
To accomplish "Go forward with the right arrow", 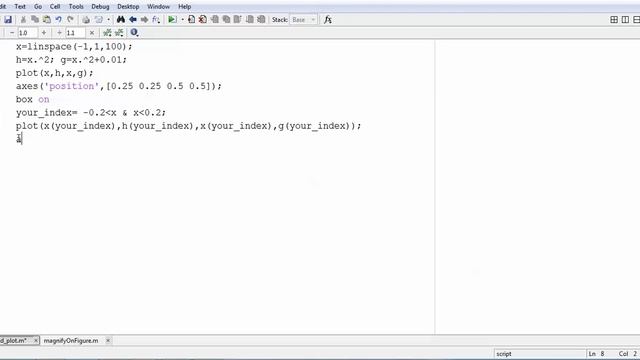I will pos(144,20).
